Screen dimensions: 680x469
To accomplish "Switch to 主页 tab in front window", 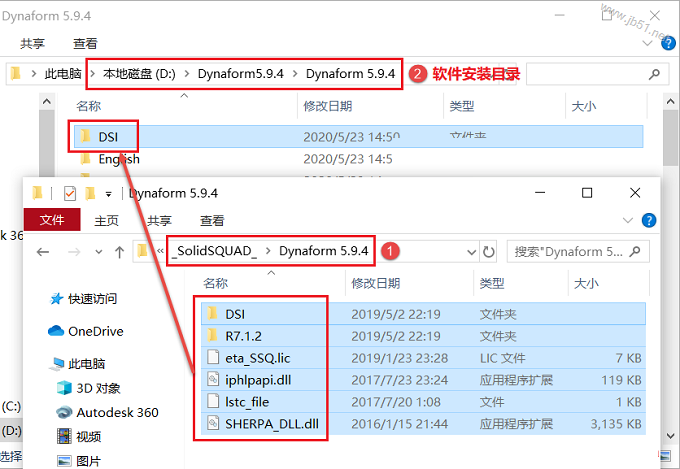I will (x=107, y=221).
